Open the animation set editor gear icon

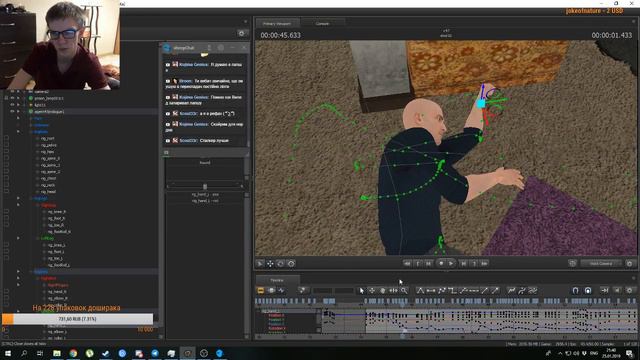[x=241, y=33]
